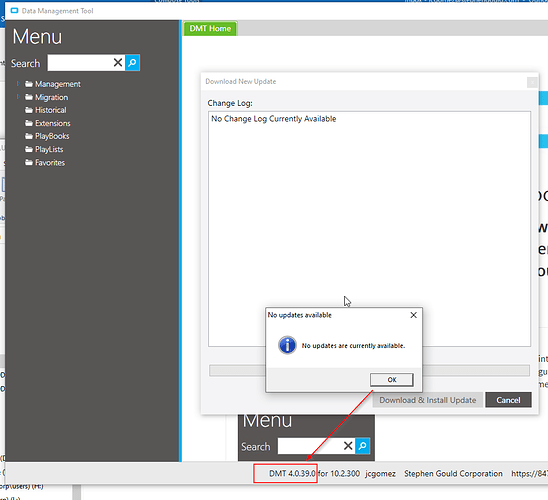Select the Extensions tree item label
This screenshot has width=548, height=500.
[x=53, y=123]
